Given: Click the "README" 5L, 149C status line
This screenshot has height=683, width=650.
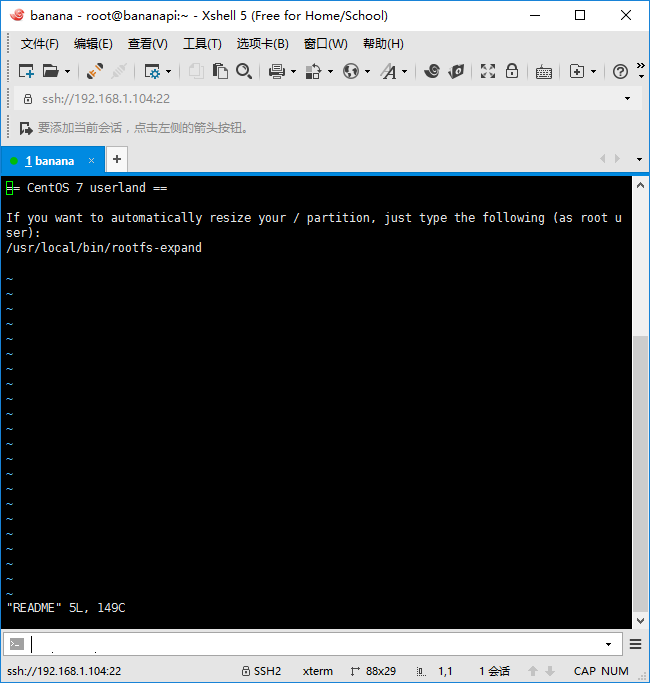Looking at the screenshot, I should point(66,608).
